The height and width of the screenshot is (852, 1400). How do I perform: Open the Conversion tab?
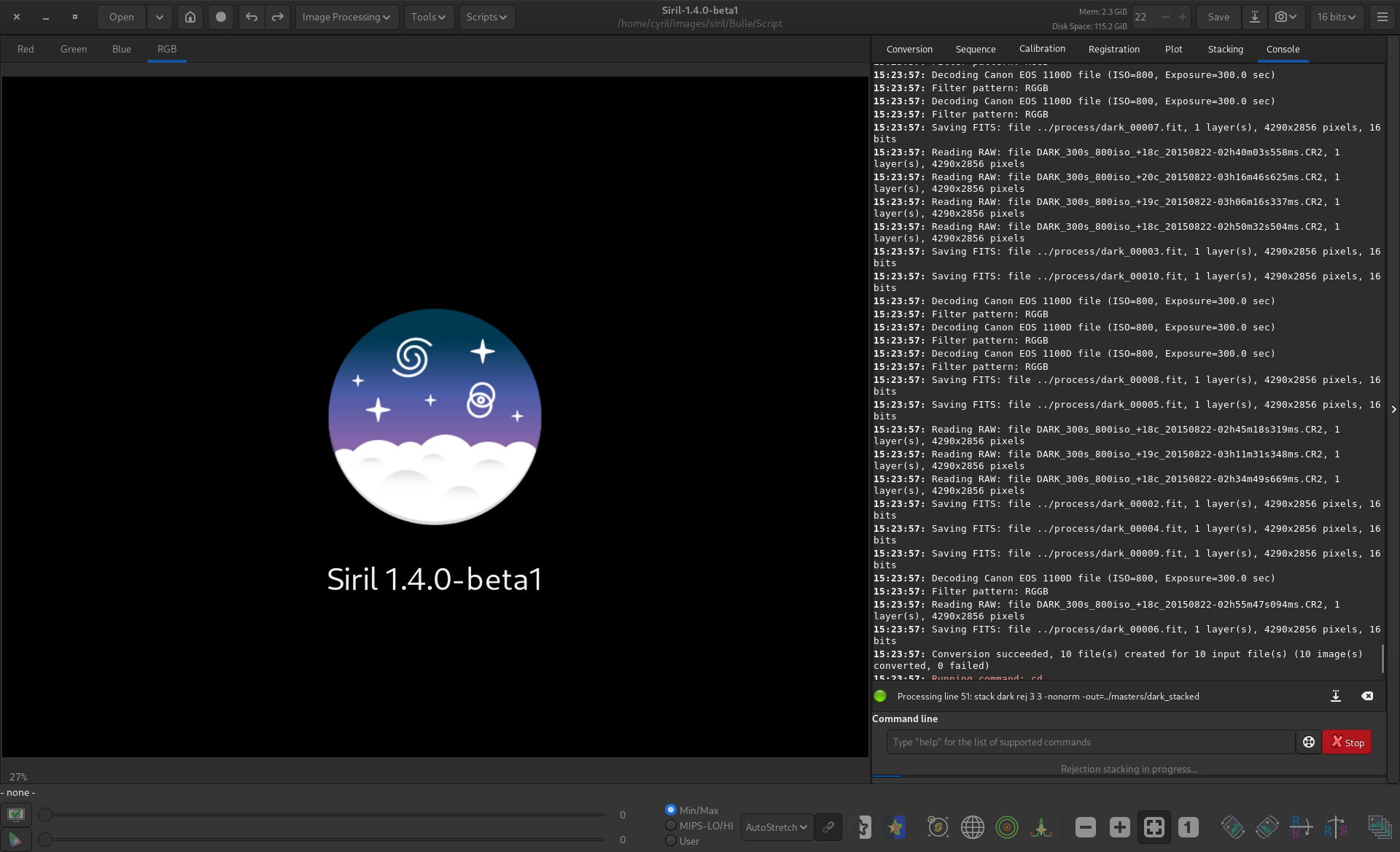pos(909,49)
